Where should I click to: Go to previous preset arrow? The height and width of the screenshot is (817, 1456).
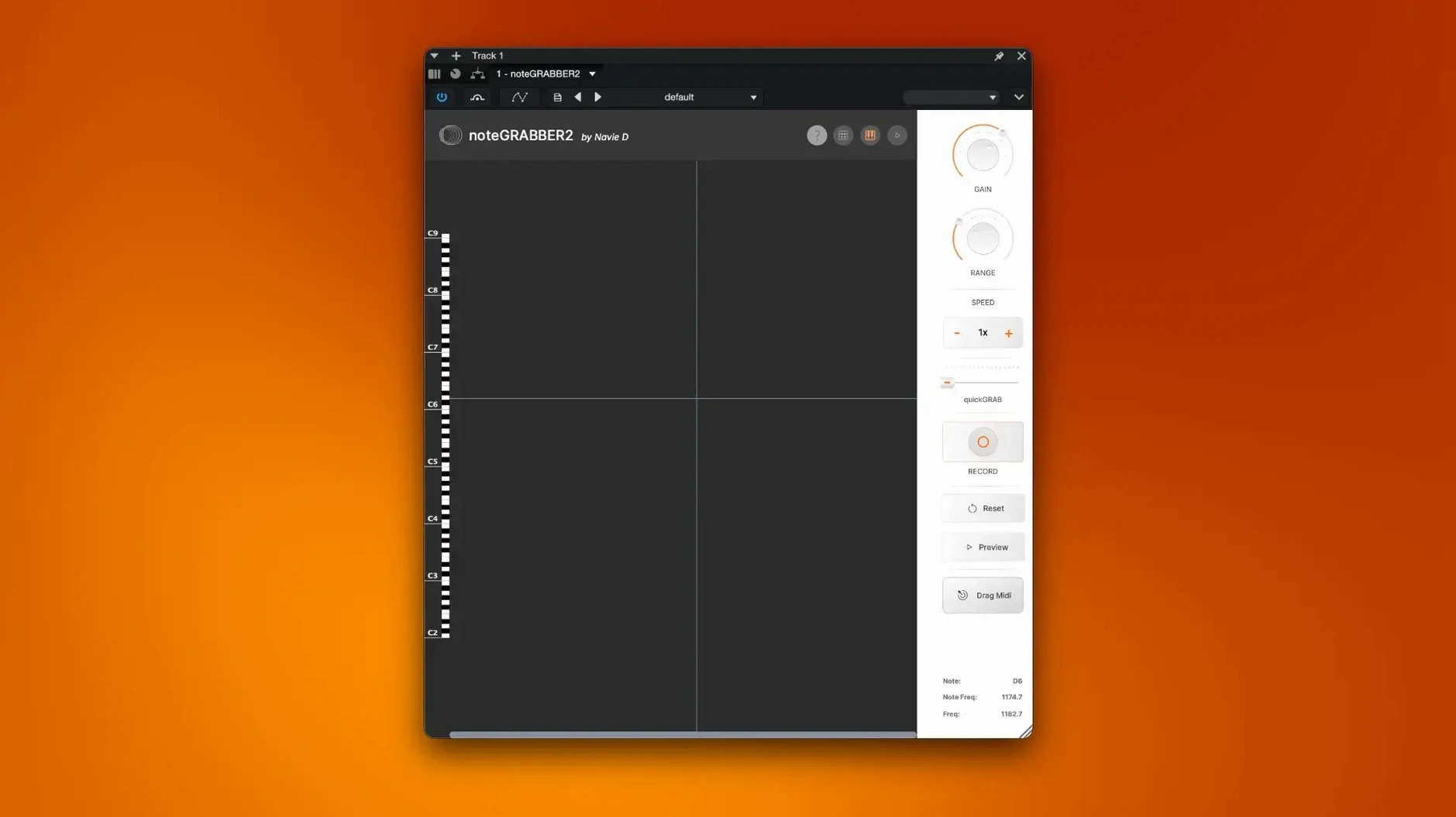coord(578,97)
